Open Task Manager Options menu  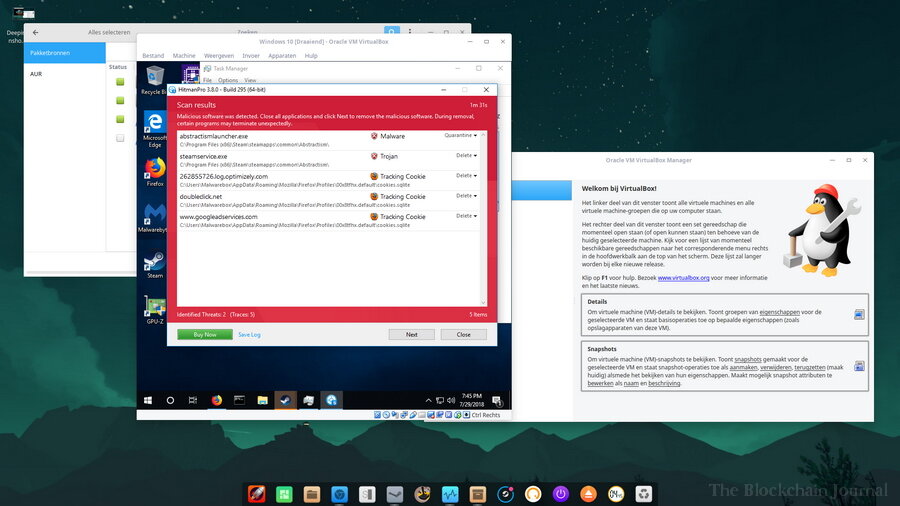click(x=227, y=80)
